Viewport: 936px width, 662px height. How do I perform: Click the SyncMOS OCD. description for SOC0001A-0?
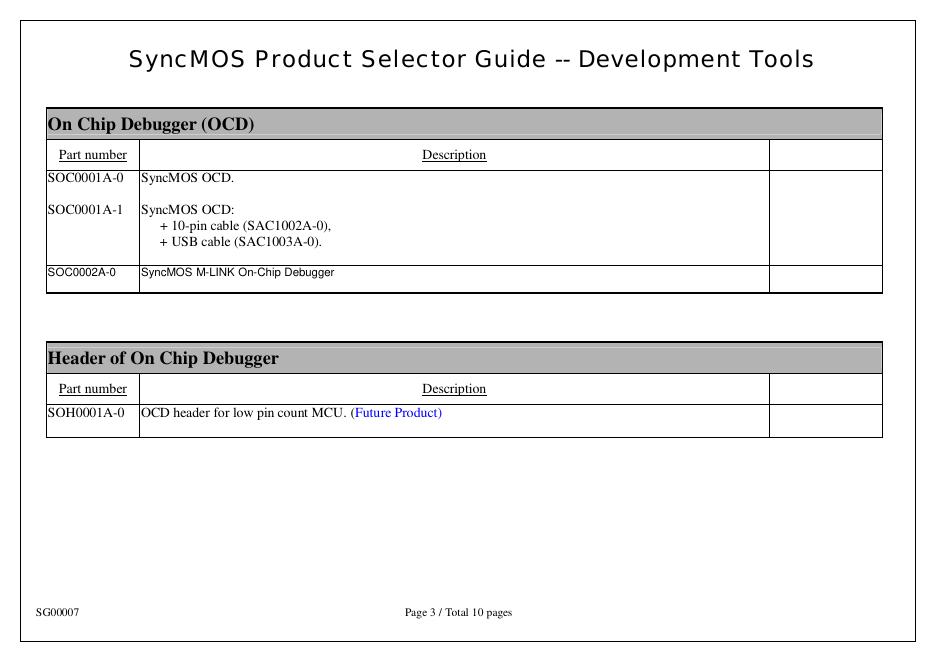pyautogui.click(x=187, y=178)
